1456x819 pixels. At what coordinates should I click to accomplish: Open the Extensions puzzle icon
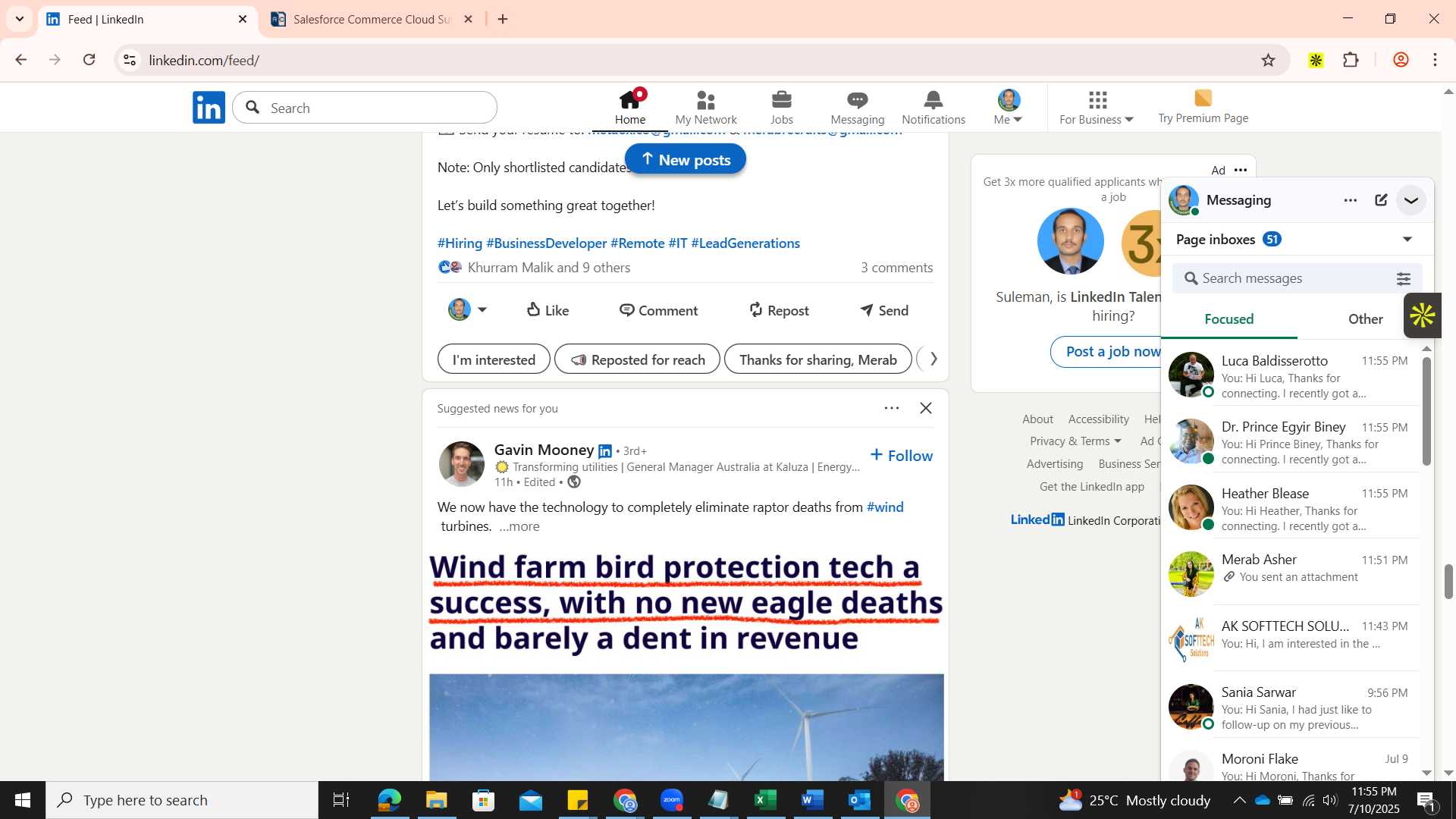(1351, 61)
